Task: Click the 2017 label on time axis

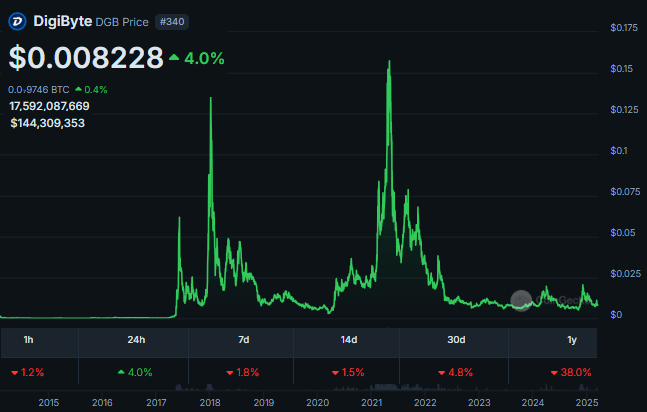Action: (156, 403)
